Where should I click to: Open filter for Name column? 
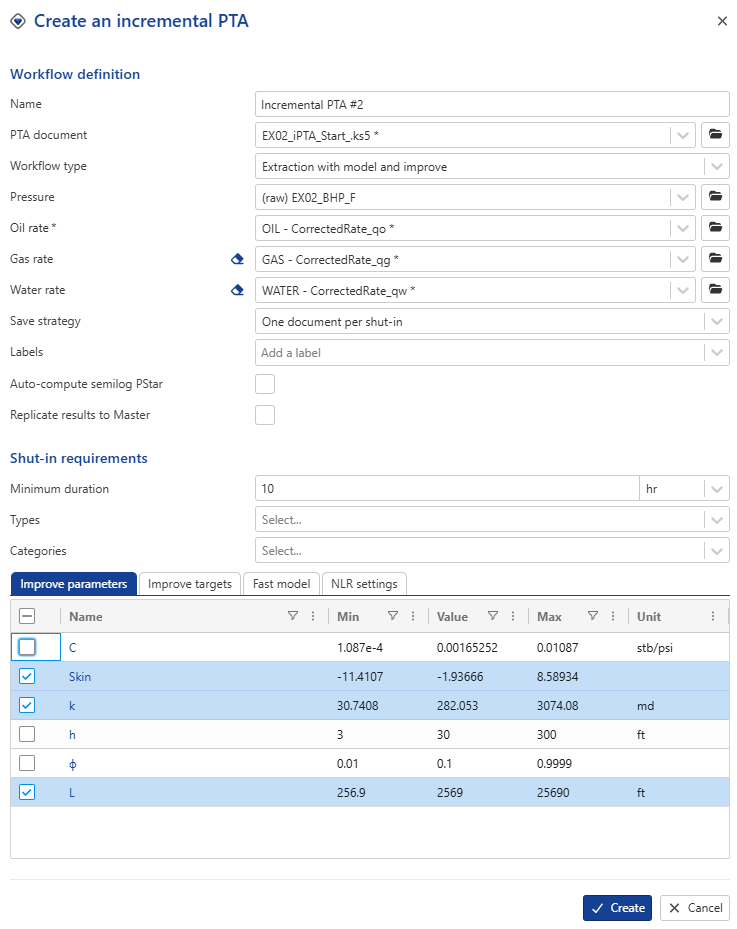[292, 617]
